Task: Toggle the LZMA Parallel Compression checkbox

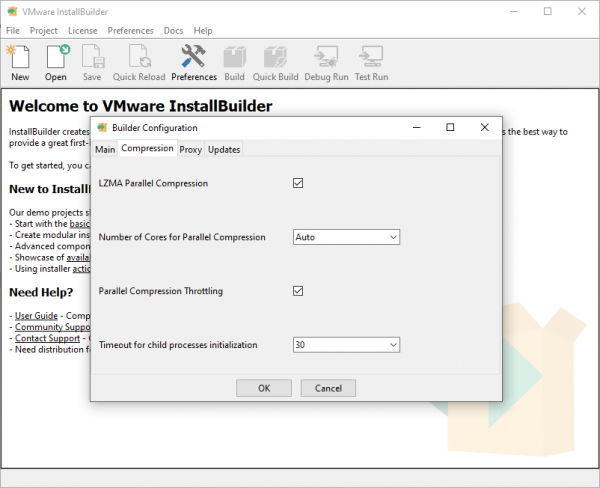Action: [x=298, y=183]
